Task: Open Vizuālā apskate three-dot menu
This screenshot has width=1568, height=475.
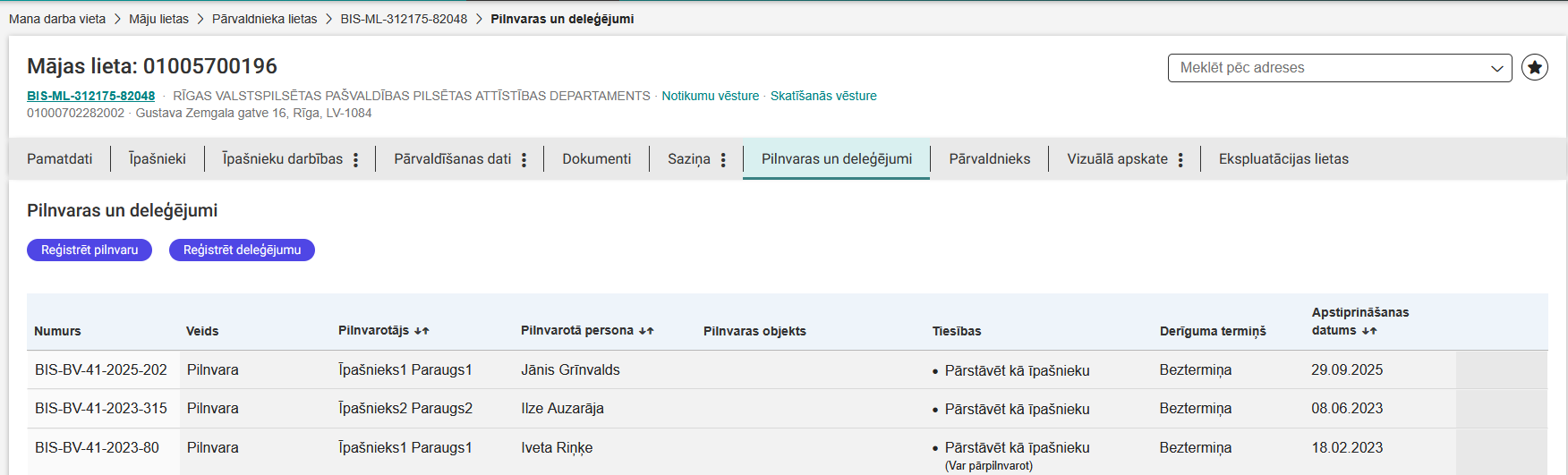Action: click(x=1180, y=159)
